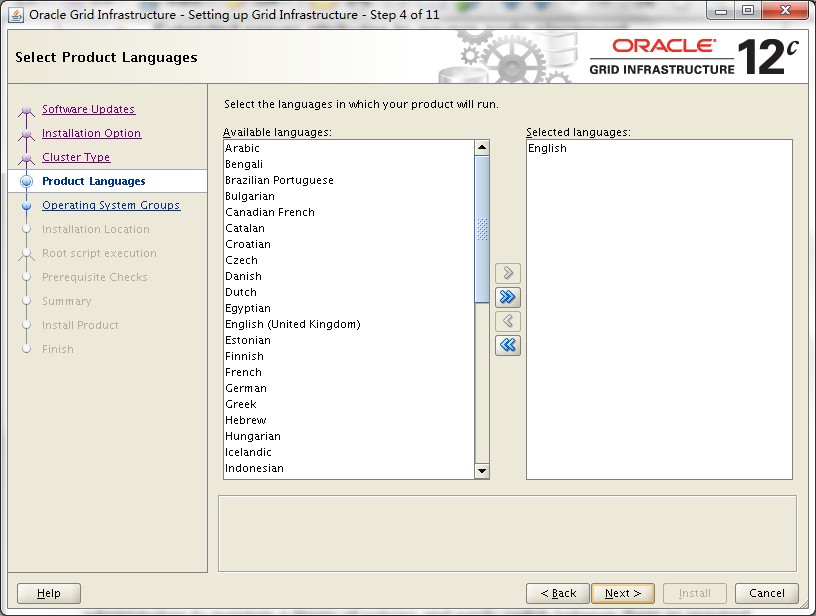Select Product Languages in step list
Image resolution: width=816 pixels, height=616 pixels.
94,181
